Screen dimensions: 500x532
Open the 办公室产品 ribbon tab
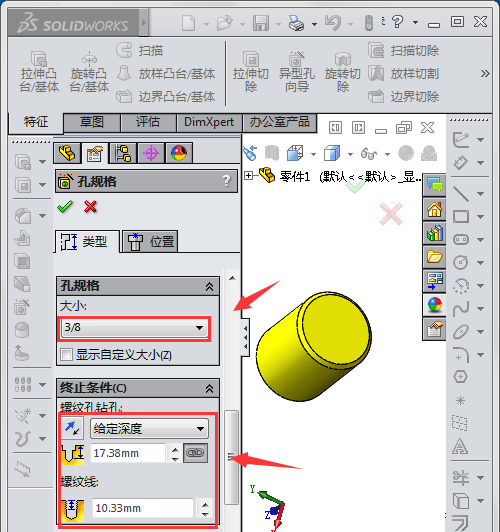(x=280, y=122)
